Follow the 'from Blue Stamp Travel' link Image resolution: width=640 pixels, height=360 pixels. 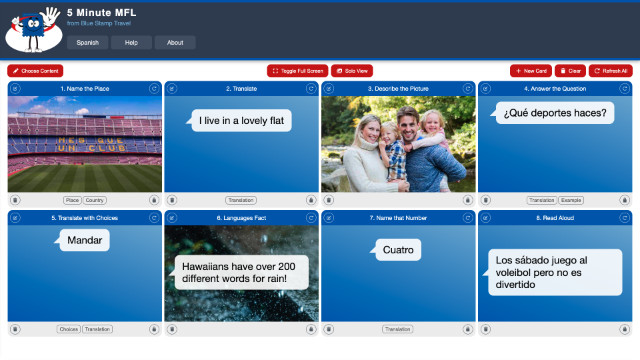pyautogui.click(x=99, y=23)
